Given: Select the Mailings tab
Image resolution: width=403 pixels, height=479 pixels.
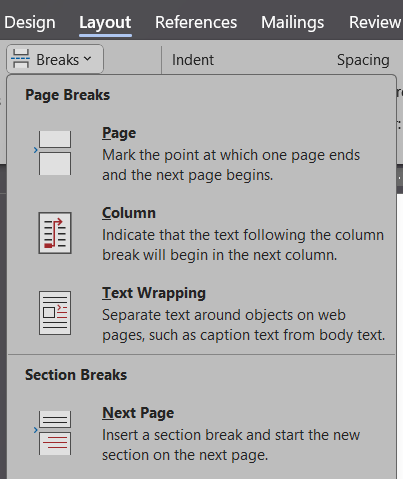Looking at the screenshot, I should tap(292, 23).
